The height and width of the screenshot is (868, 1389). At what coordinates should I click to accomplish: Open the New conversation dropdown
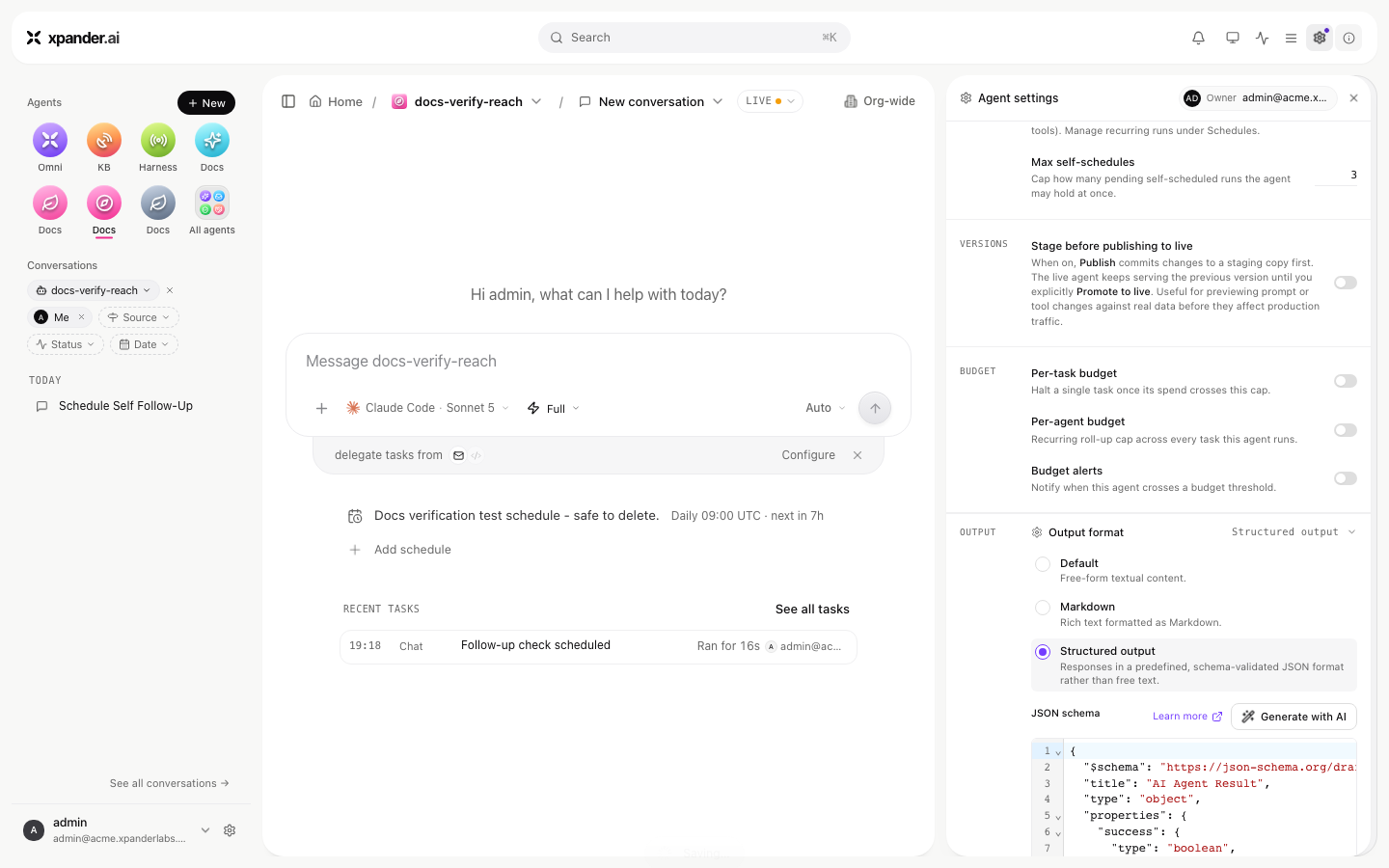pos(718,101)
